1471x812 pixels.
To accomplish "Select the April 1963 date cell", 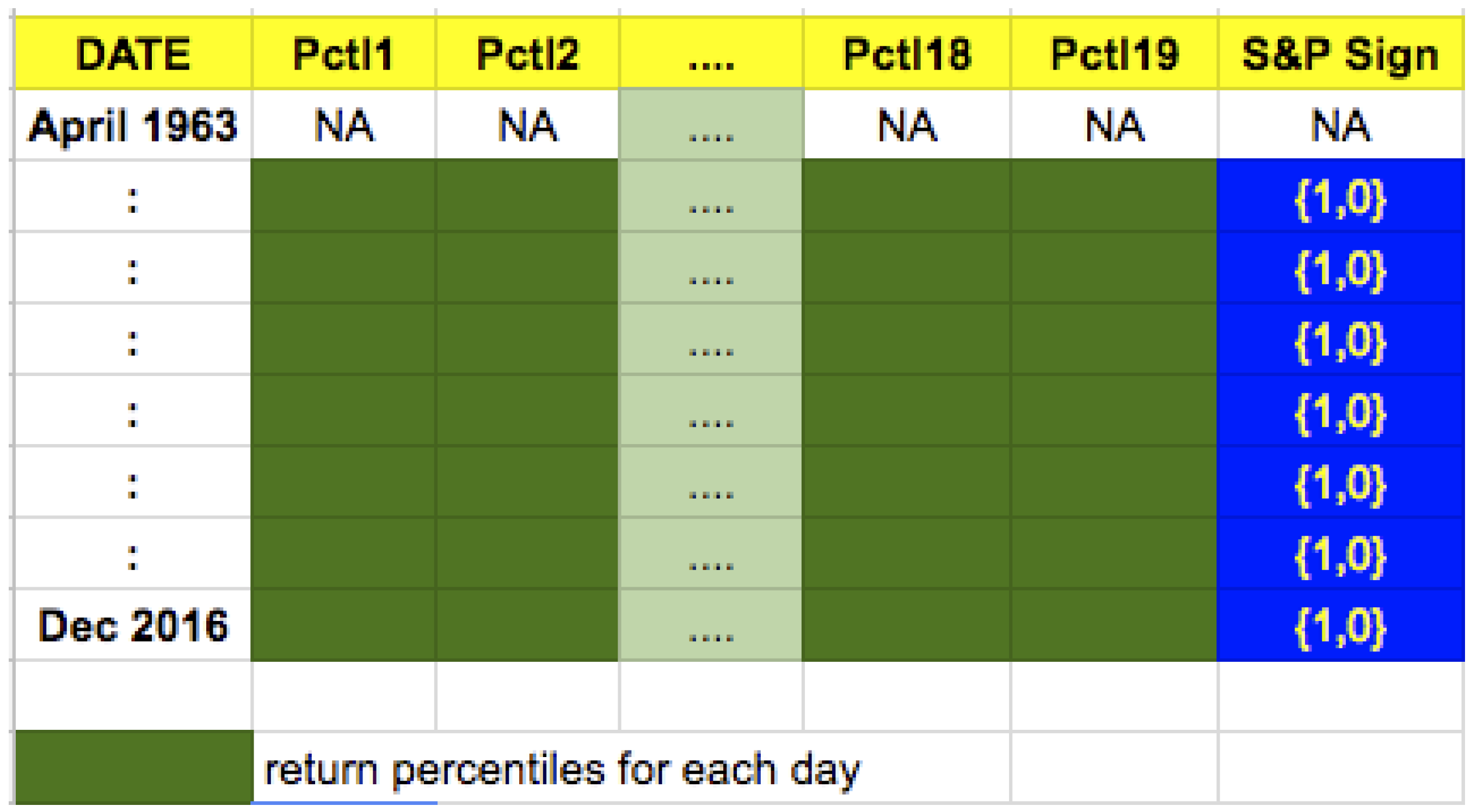I will [x=133, y=125].
